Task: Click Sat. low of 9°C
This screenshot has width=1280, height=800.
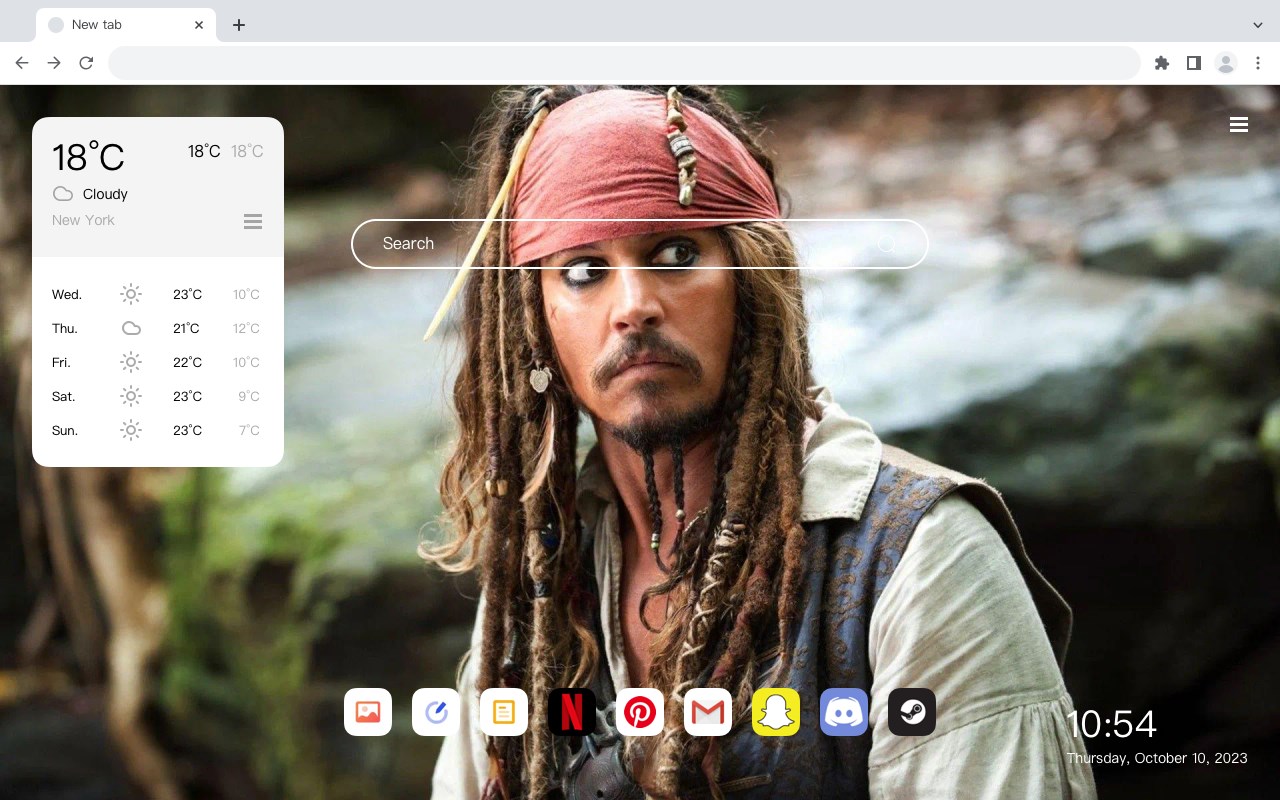Action: (x=249, y=396)
